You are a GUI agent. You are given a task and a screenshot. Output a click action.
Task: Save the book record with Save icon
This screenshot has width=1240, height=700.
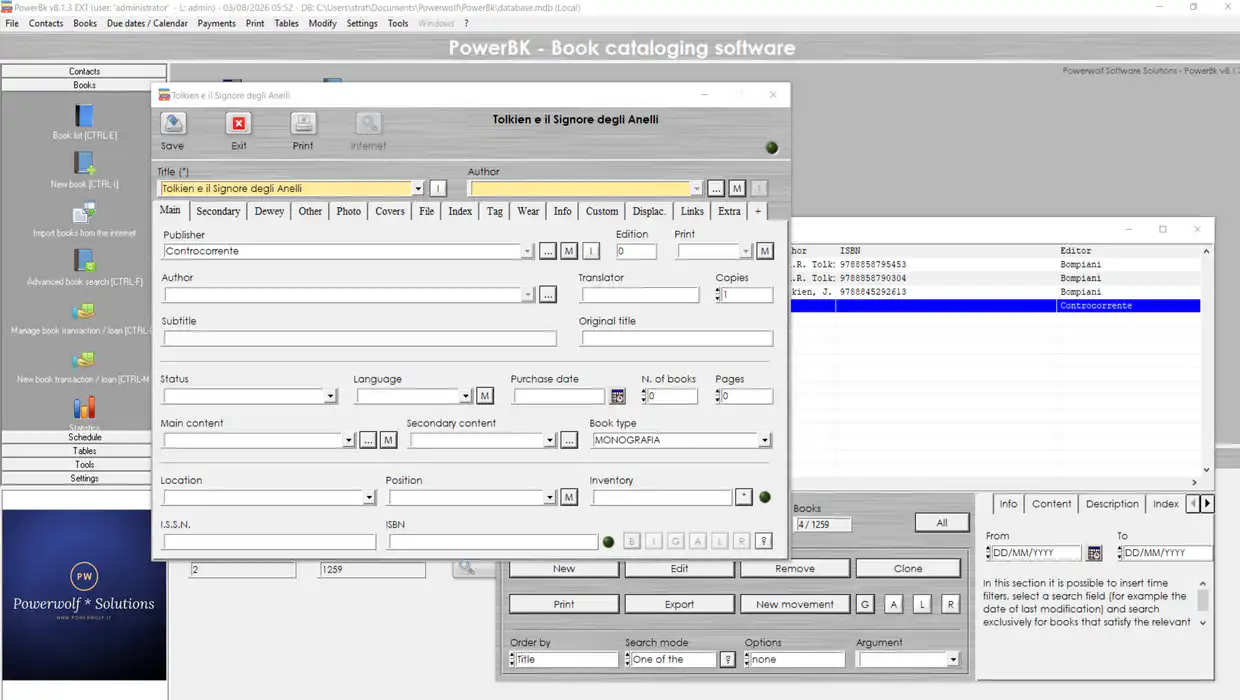coord(173,124)
